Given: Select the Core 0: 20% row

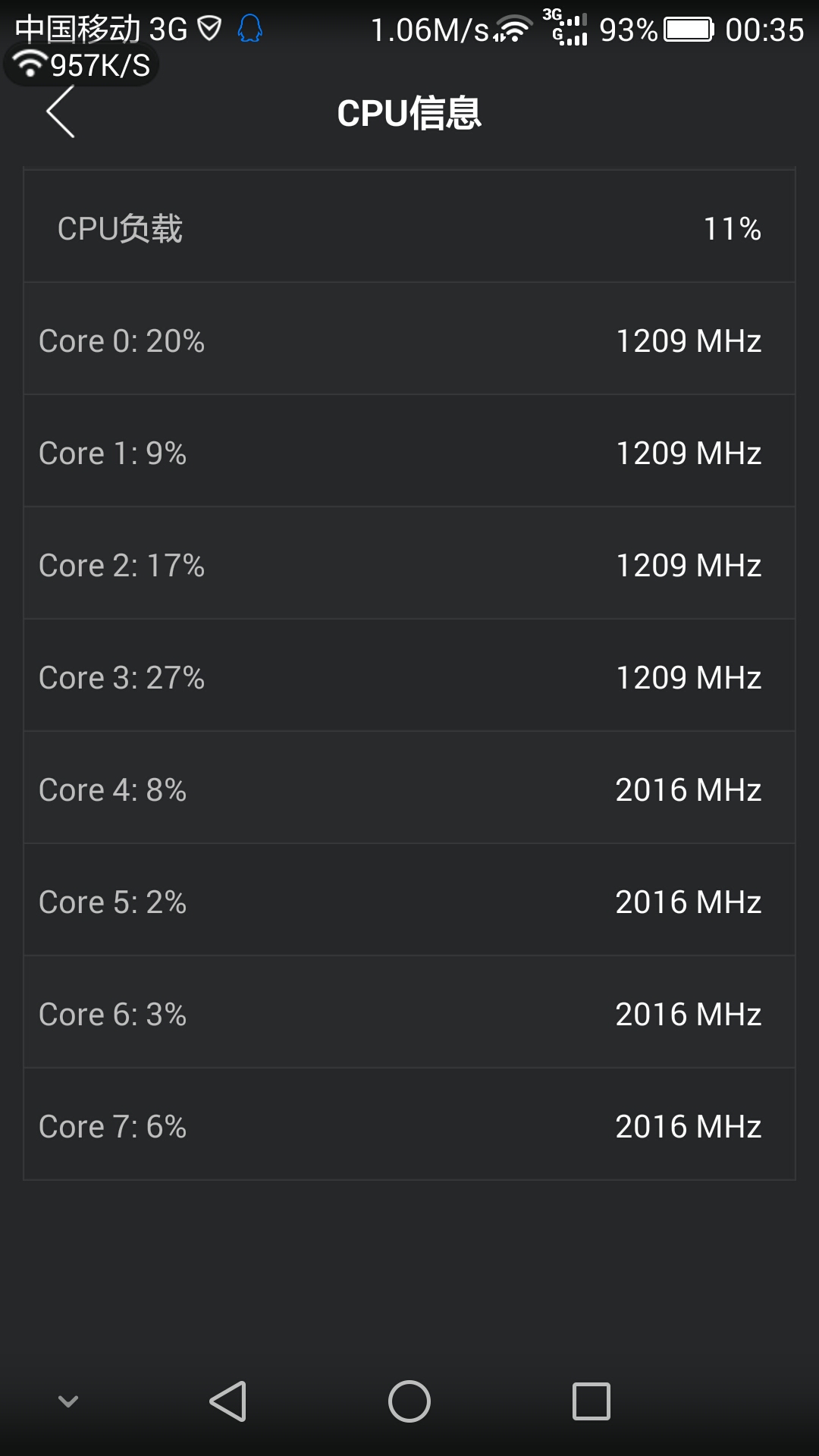Looking at the screenshot, I should pos(409,340).
